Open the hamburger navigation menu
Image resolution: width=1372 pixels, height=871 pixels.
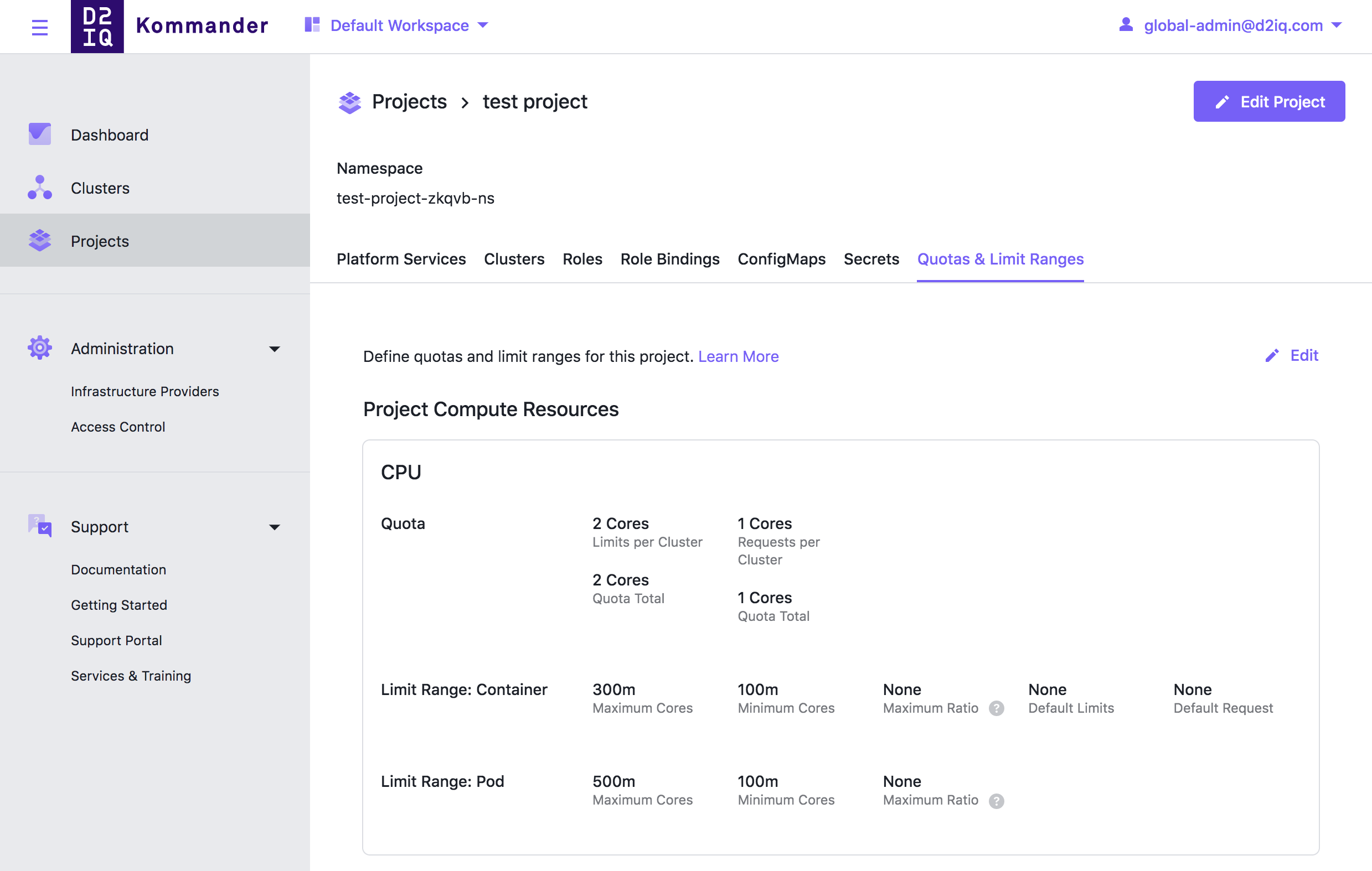(x=39, y=27)
